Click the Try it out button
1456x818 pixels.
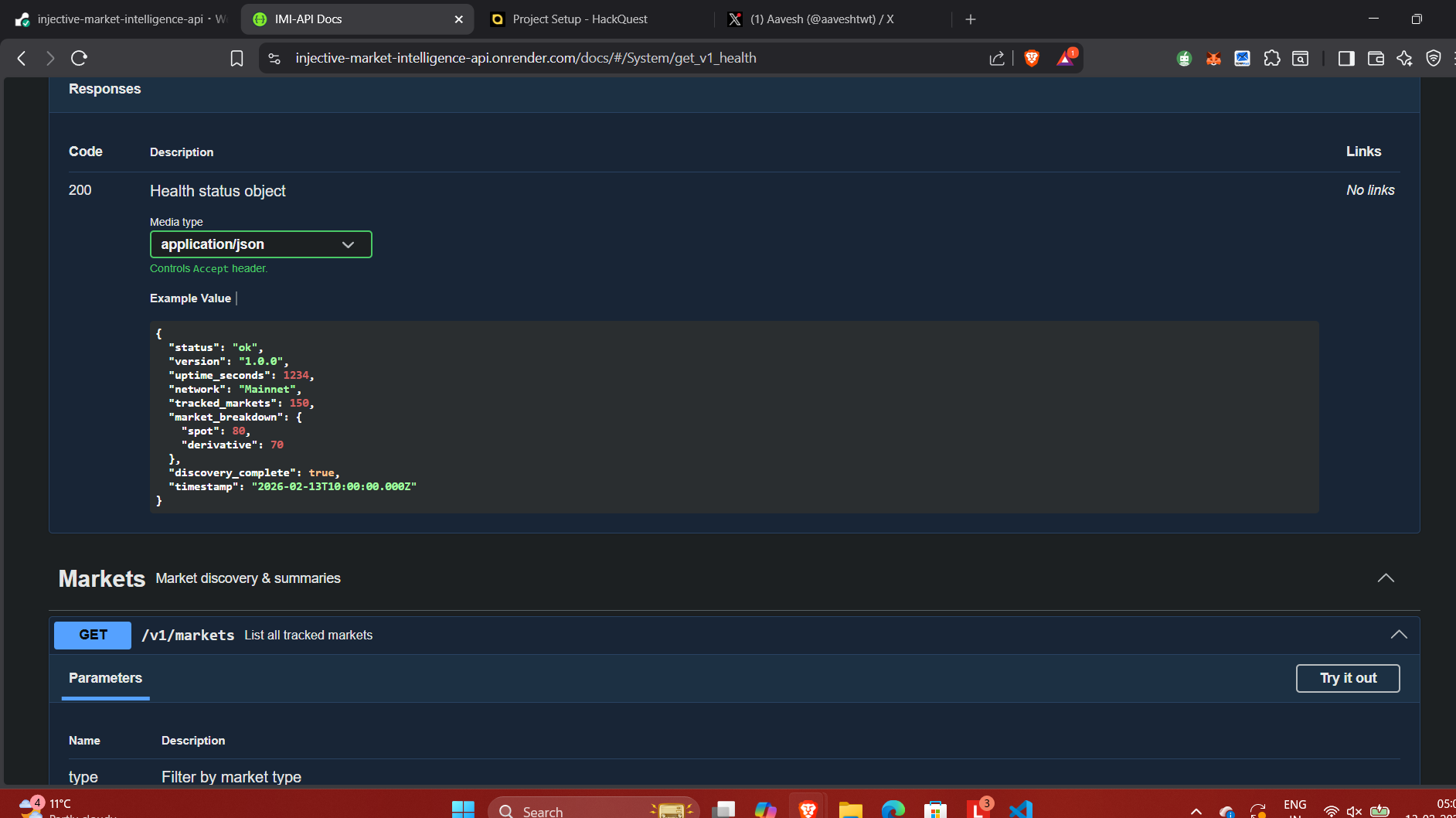[x=1347, y=678]
